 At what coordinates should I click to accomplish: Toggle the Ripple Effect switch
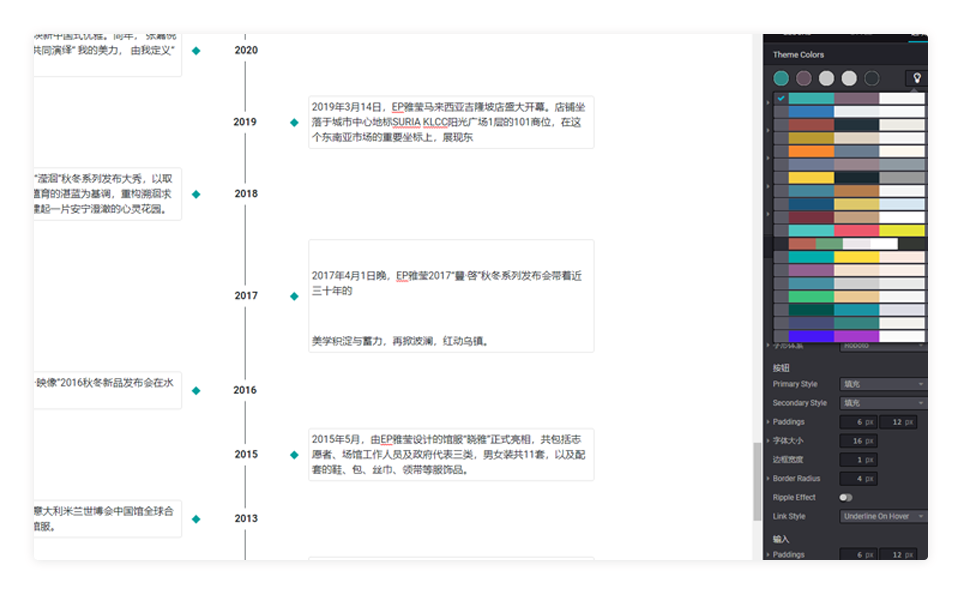pos(846,497)
